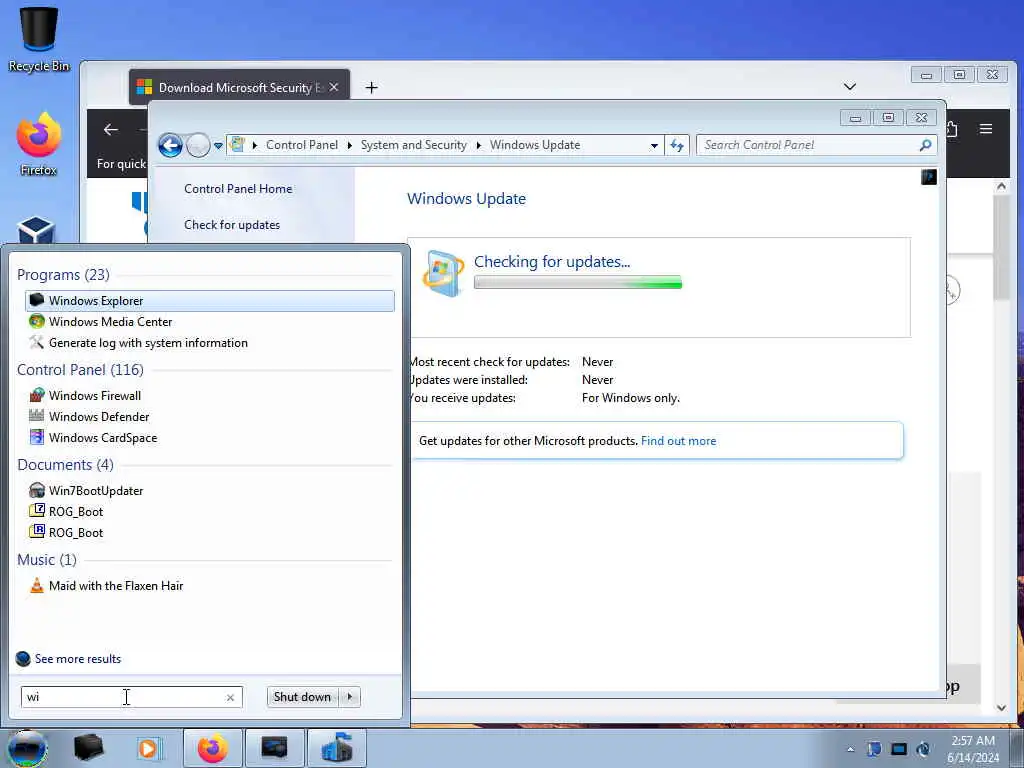Click the taskbar clock

(x=973, y=749)
